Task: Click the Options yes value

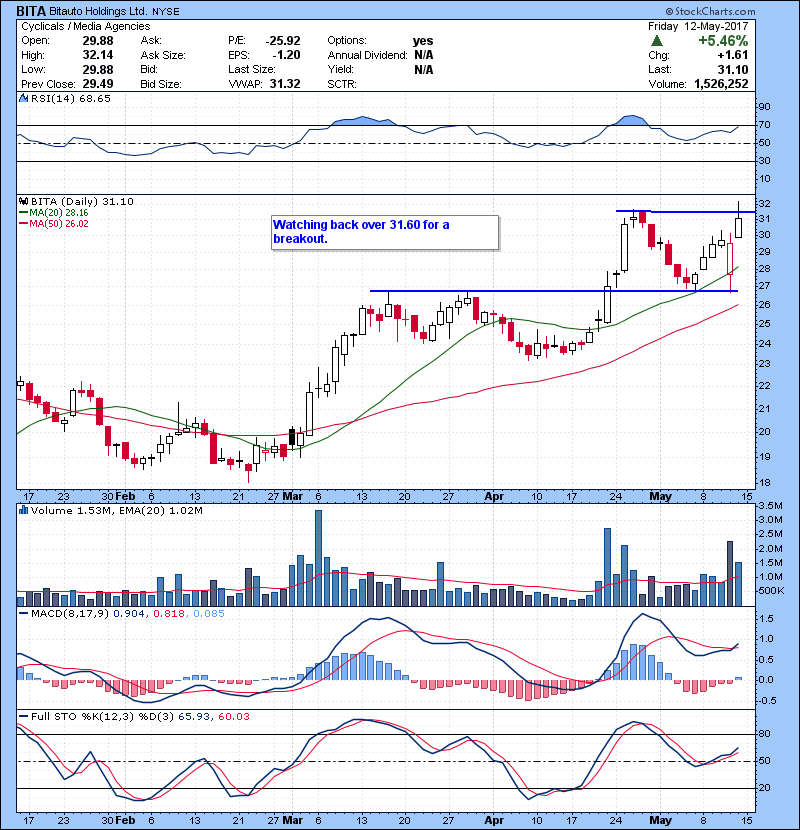Action: pos(423,41)
